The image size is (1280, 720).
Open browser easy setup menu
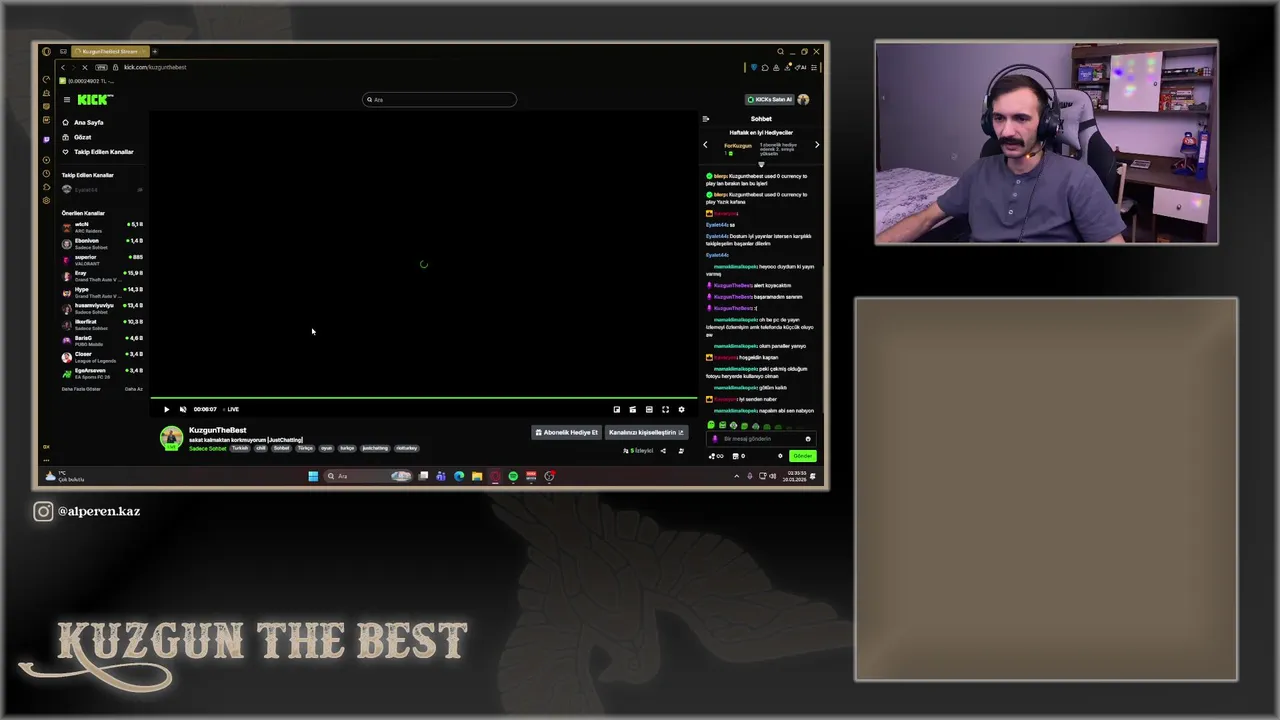[x=815, y=67]
